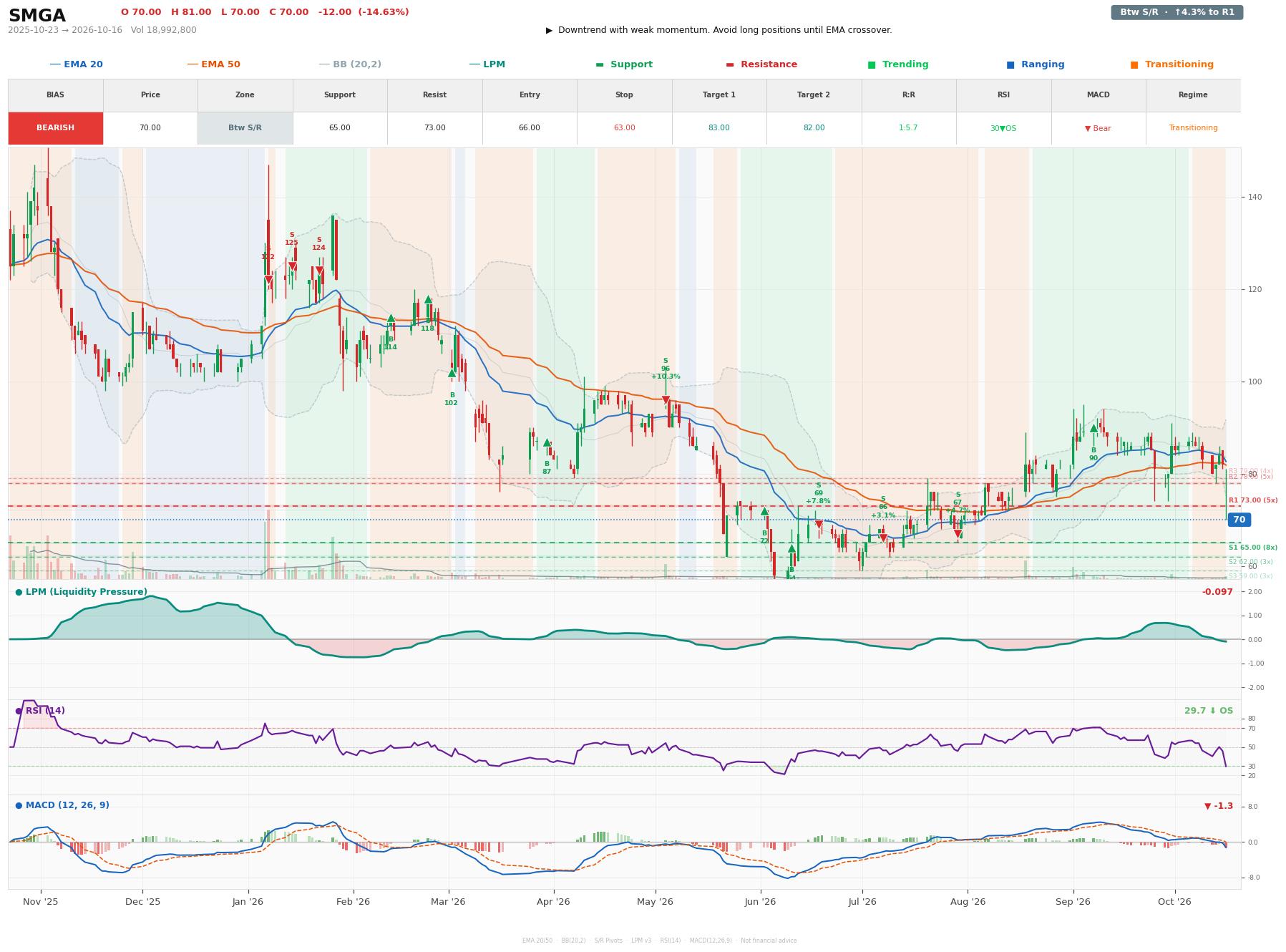The width and height of the screenshot is (1286, 952).
Task: Click the SMGA ticker symbol title
Action: (36, 16)
